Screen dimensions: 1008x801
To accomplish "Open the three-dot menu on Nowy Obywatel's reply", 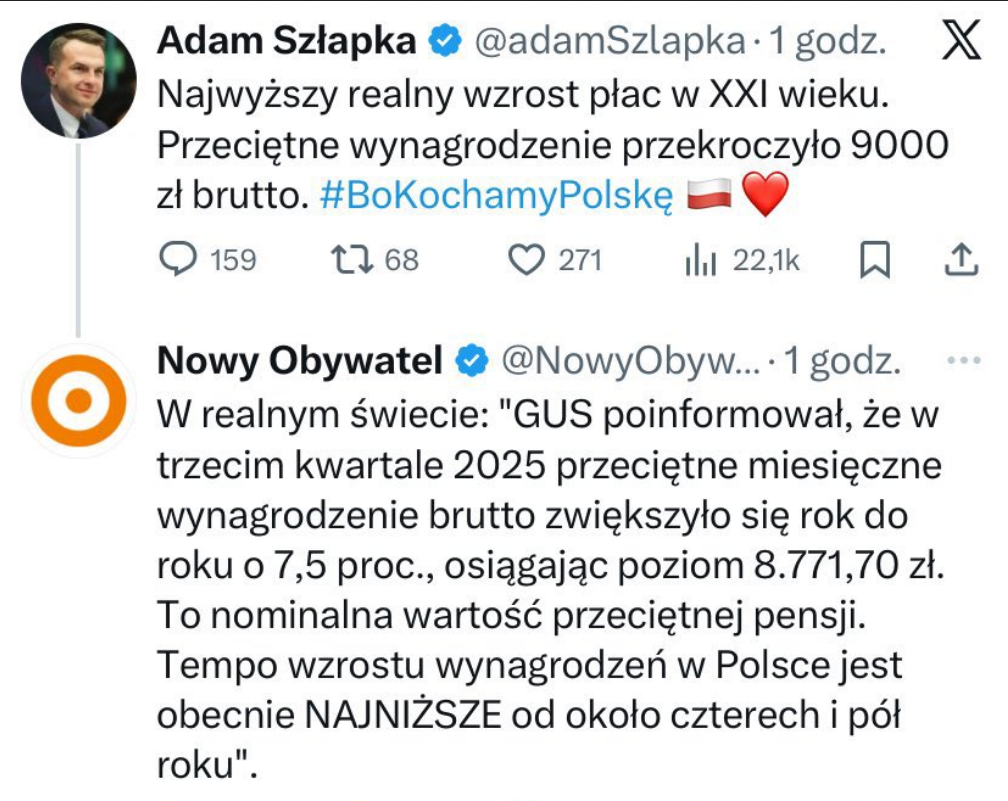I will click(x=963, y=361).
